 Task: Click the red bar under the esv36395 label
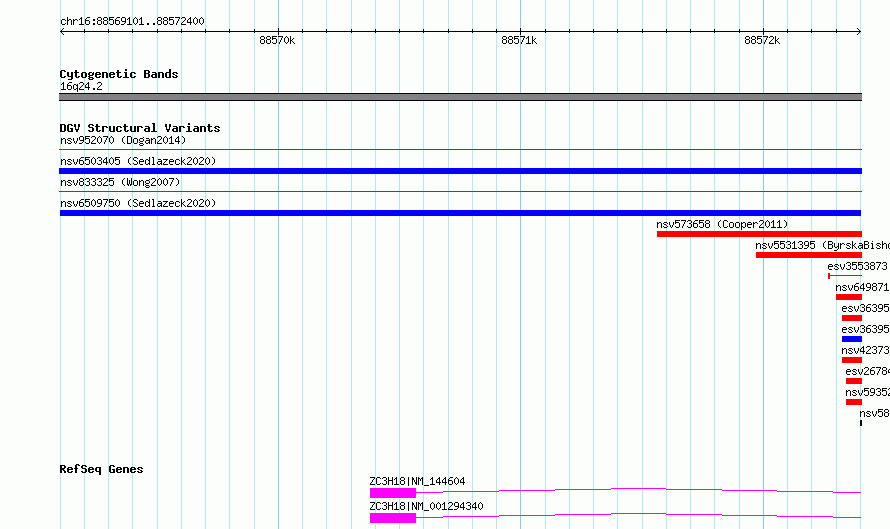(851, 318)
